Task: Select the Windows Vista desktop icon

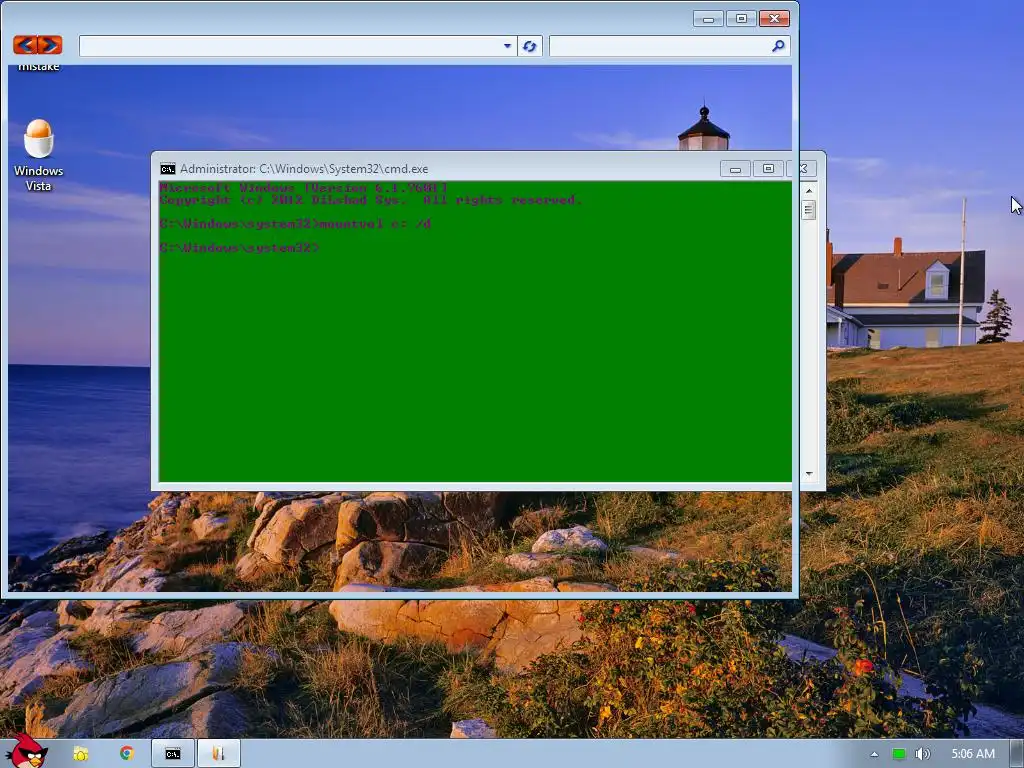Action: click(x=39, y=155)
